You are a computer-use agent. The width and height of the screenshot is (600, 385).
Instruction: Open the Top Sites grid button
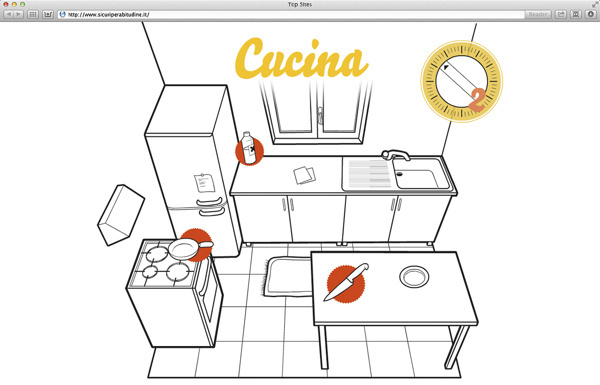33,15
